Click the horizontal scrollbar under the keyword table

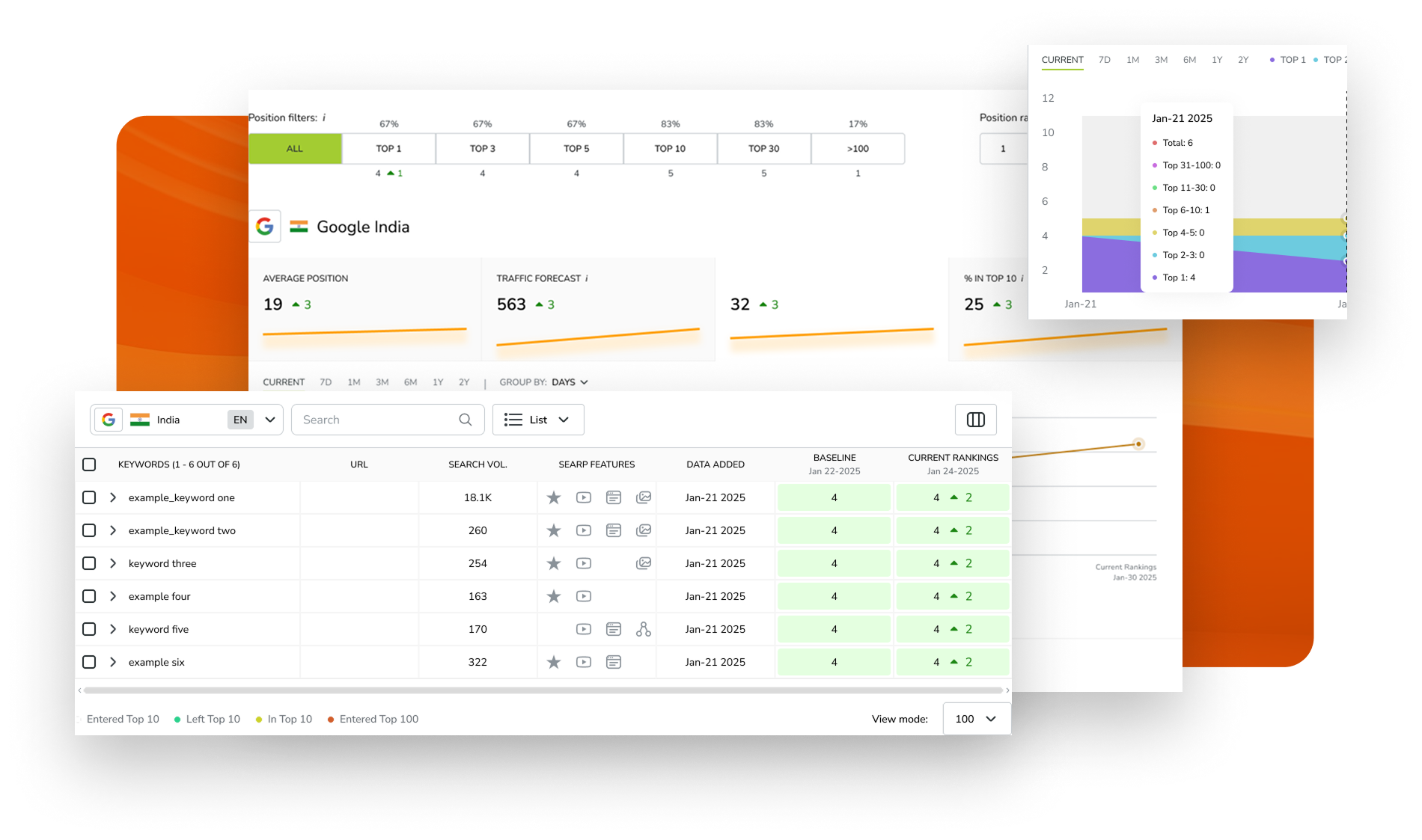[543, 690]
